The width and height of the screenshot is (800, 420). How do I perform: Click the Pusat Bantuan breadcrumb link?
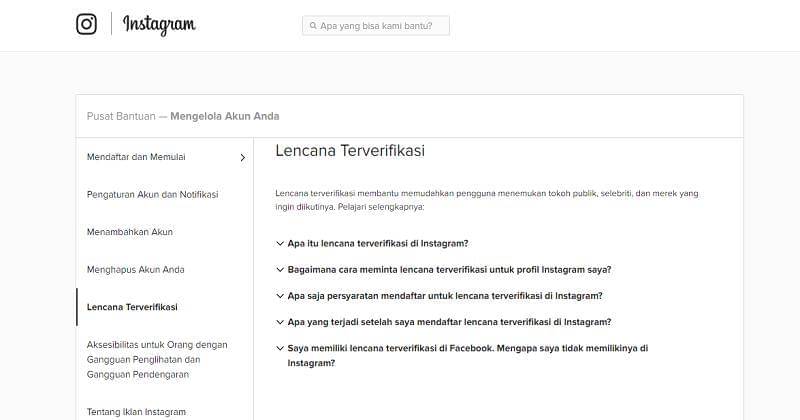tap(121, 116)
